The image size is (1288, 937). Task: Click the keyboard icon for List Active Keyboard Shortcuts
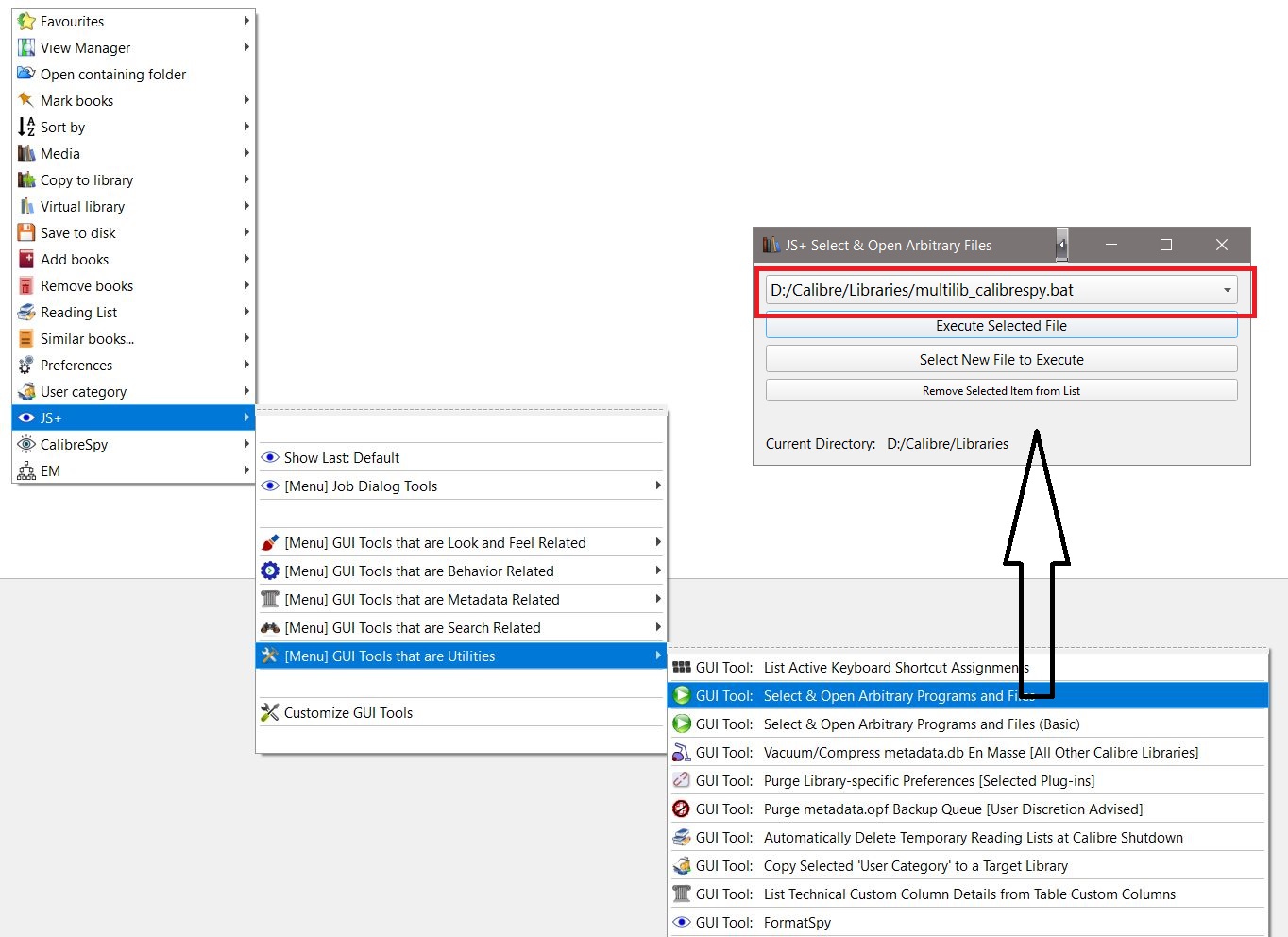682,667
